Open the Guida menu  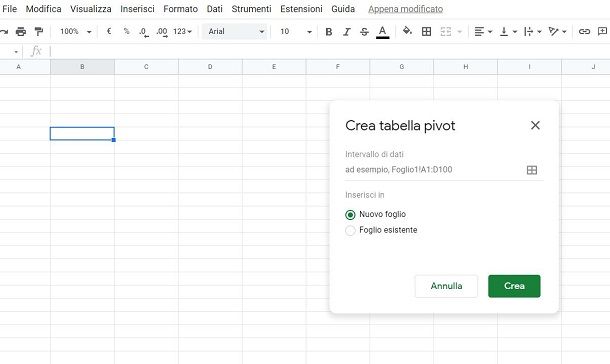point(343,9)
